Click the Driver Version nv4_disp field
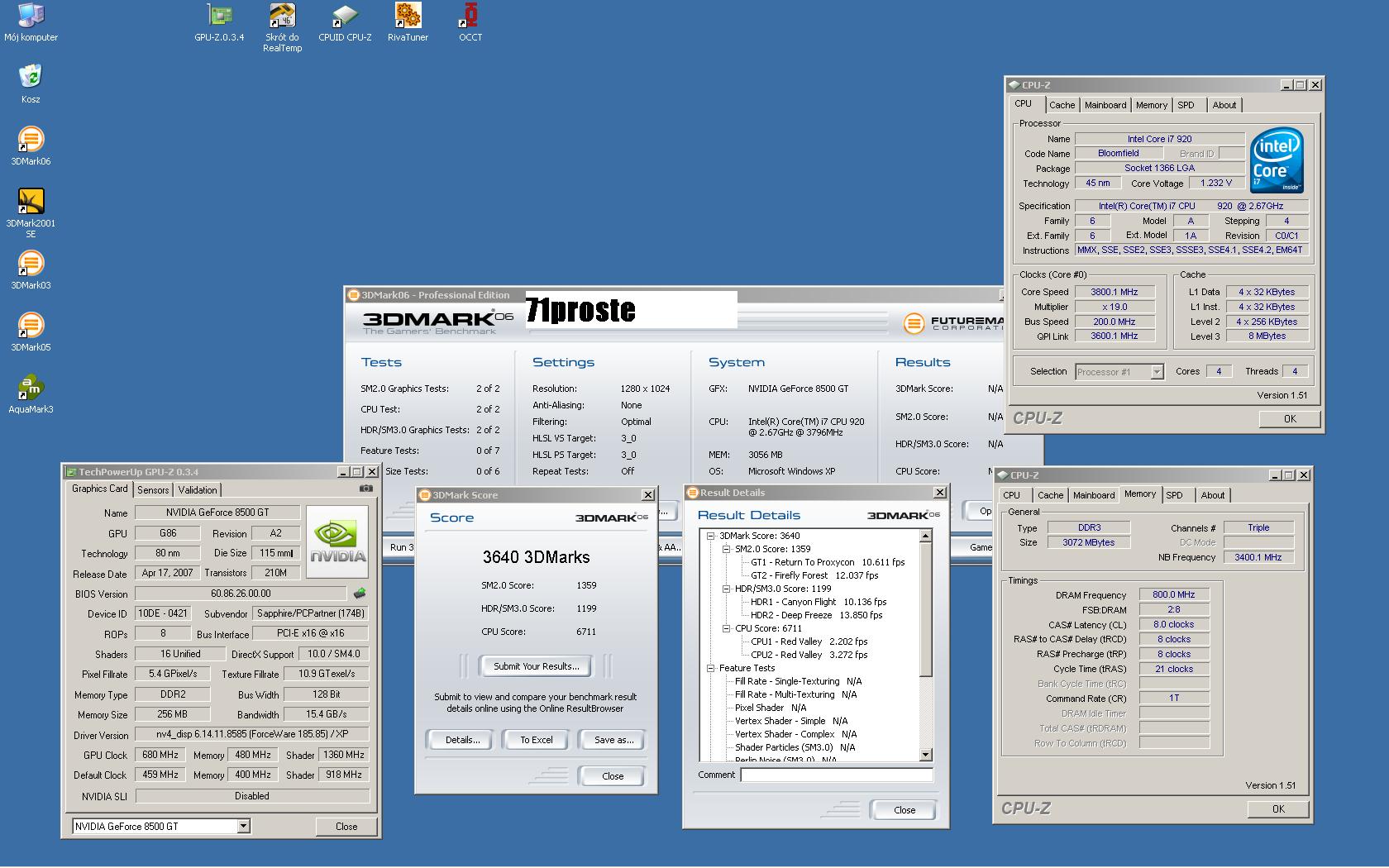Image resolution: width=1389 pixels, height=868 pixels. point(252,734)
